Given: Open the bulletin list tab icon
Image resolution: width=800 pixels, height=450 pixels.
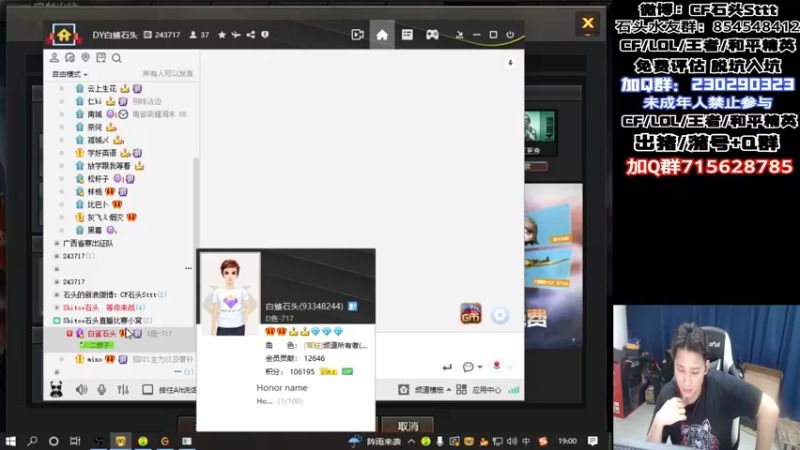Looking at the screenshot, I should [407, 35].
